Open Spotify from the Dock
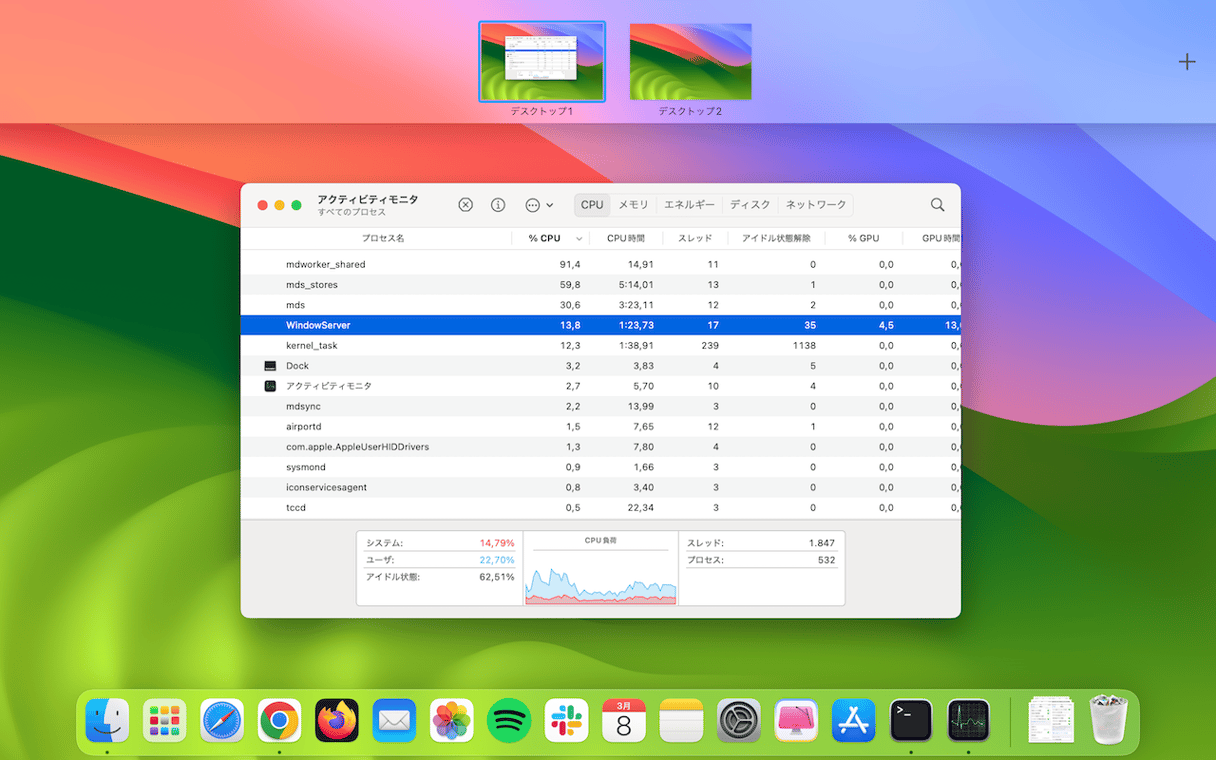Image resolution: width=1216 pixels, height=760 pixels. tap(509, 720)
